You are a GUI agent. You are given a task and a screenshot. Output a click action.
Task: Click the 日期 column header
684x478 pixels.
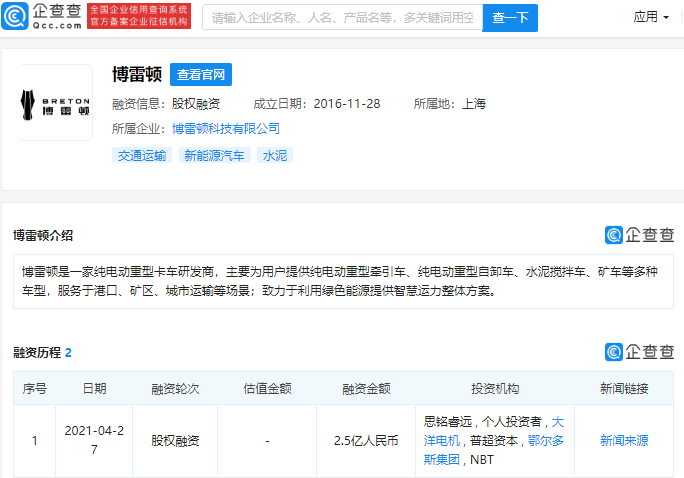pyautogui.click(x=94, y=388)
